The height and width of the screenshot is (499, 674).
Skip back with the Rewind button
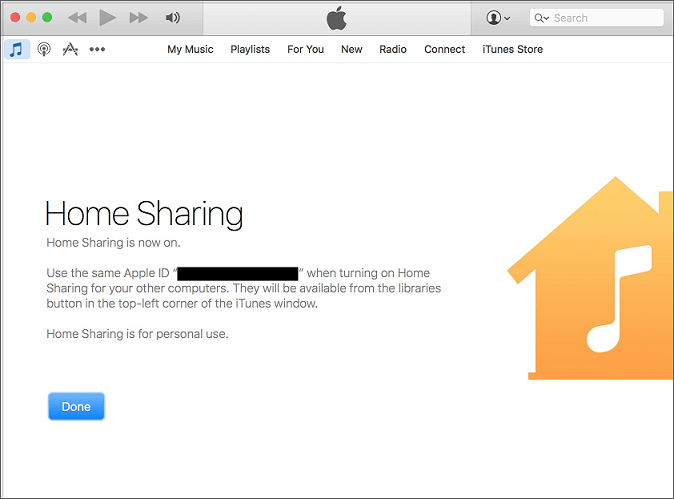click(77, 18)
